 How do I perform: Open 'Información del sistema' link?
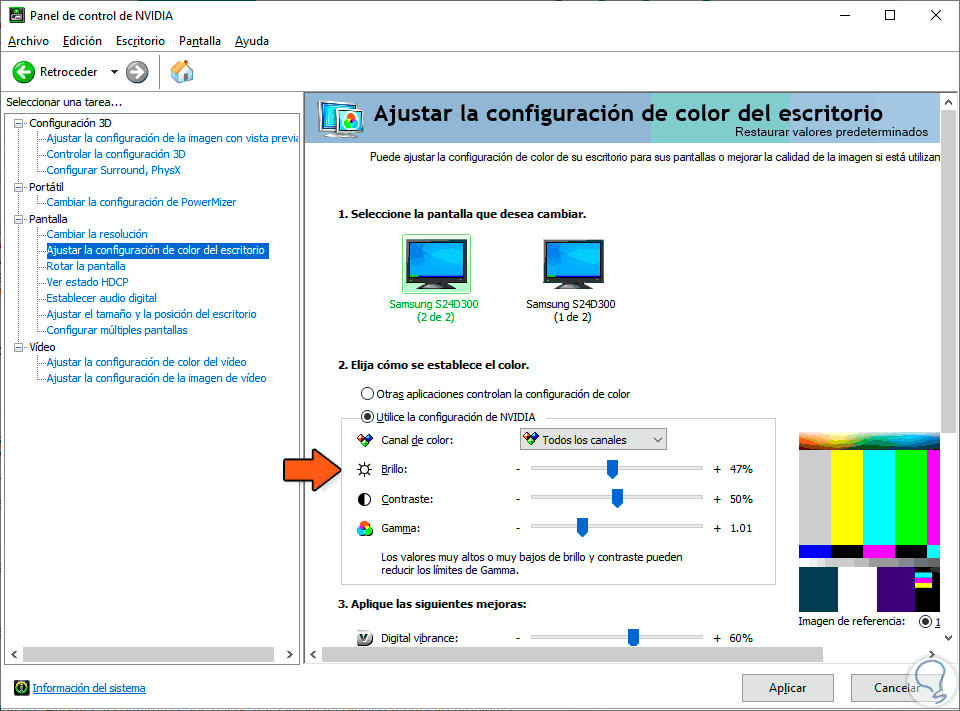(89, 688)
